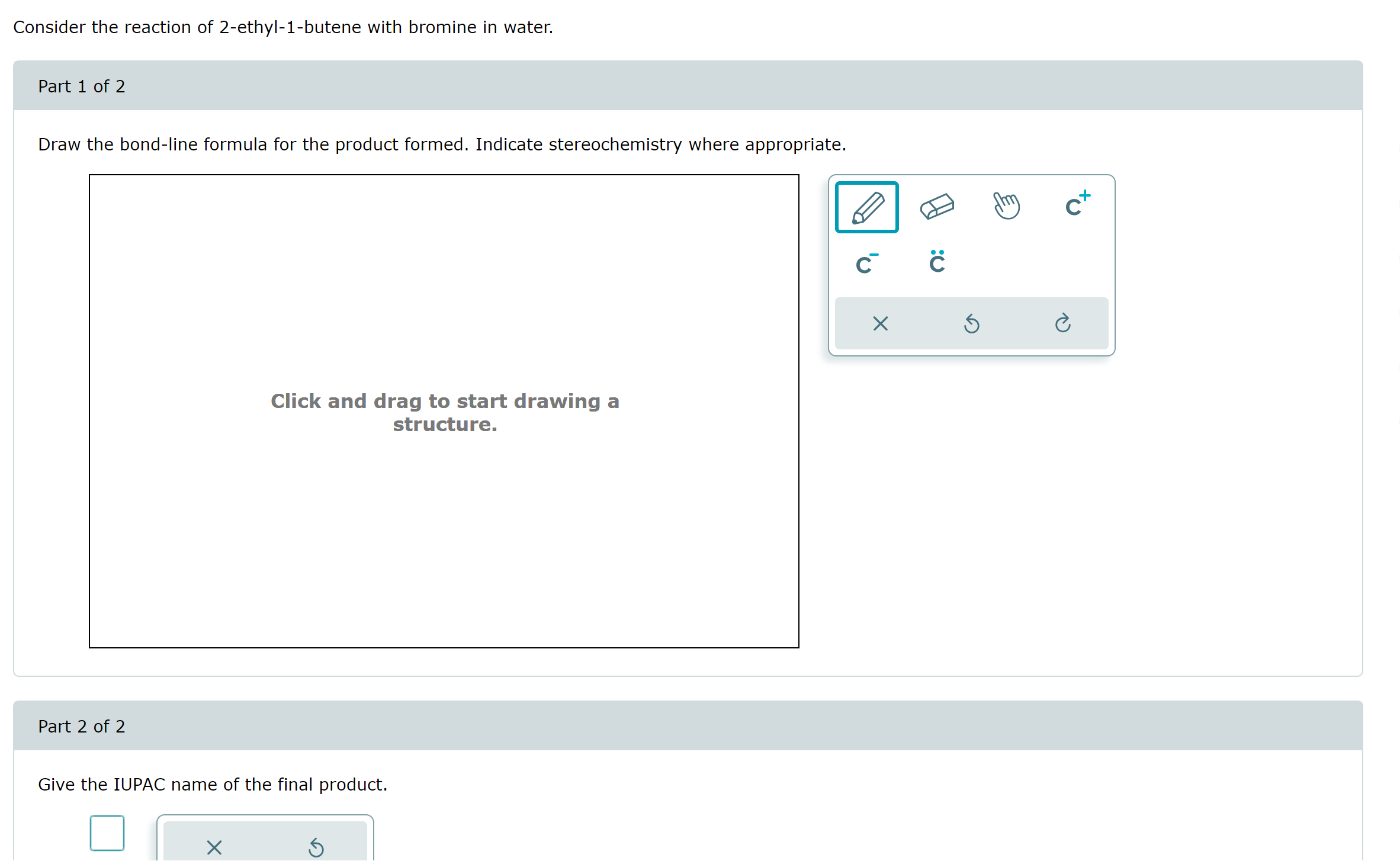Choose the negative charge C- tool
The width and height of the screenshot is (1400, 861).
tap(866, 264)
